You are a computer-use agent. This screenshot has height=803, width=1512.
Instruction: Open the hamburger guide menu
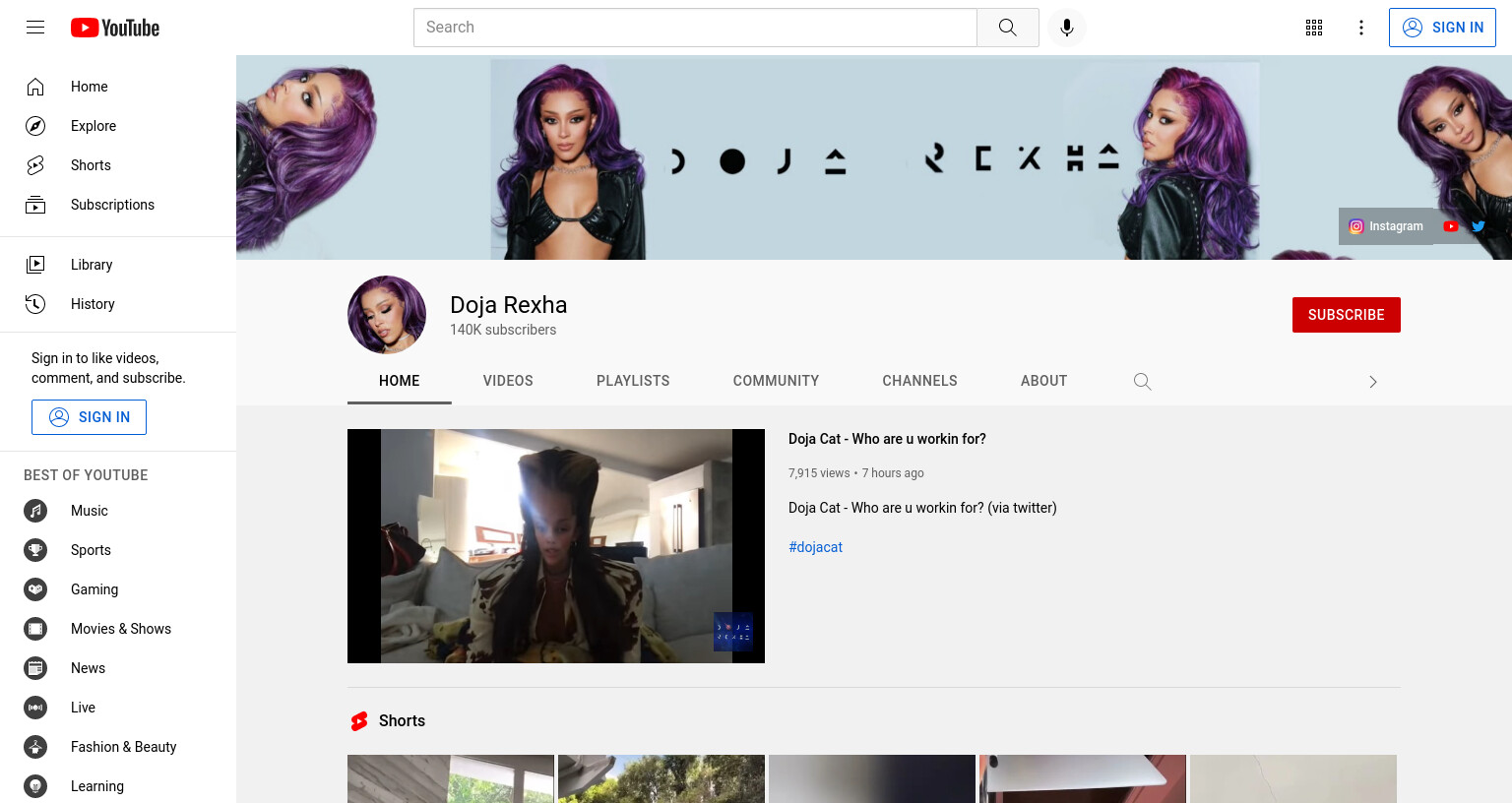click(x=35, y=28)
